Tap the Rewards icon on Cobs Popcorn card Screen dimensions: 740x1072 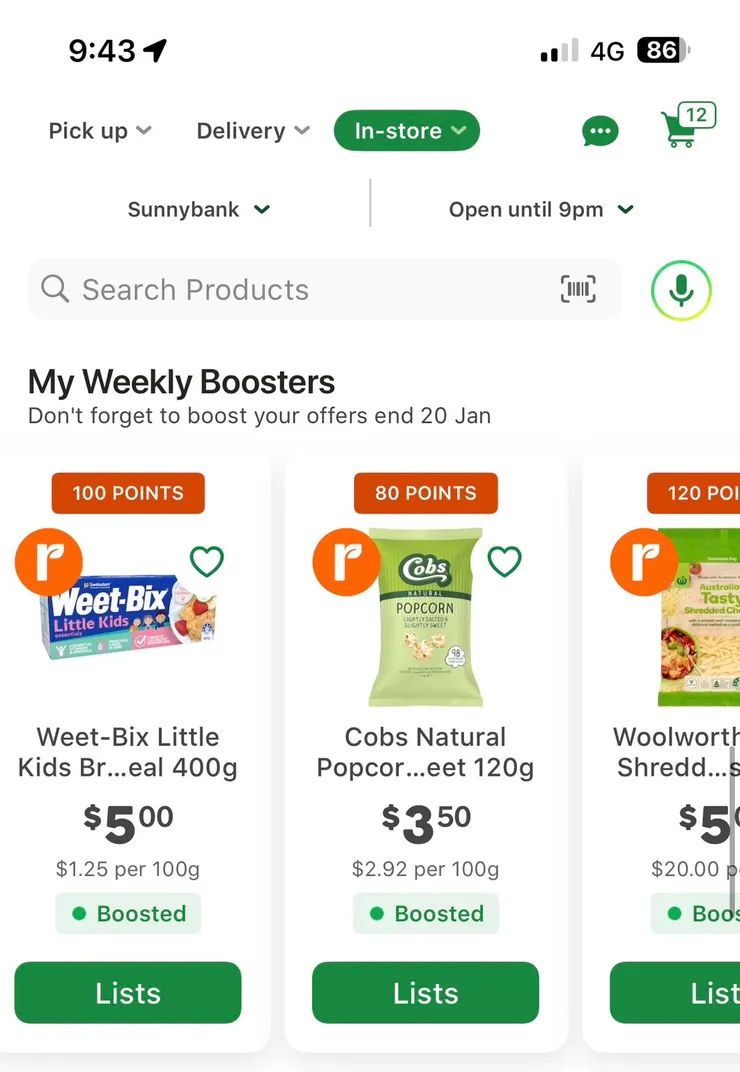[346, 562]
